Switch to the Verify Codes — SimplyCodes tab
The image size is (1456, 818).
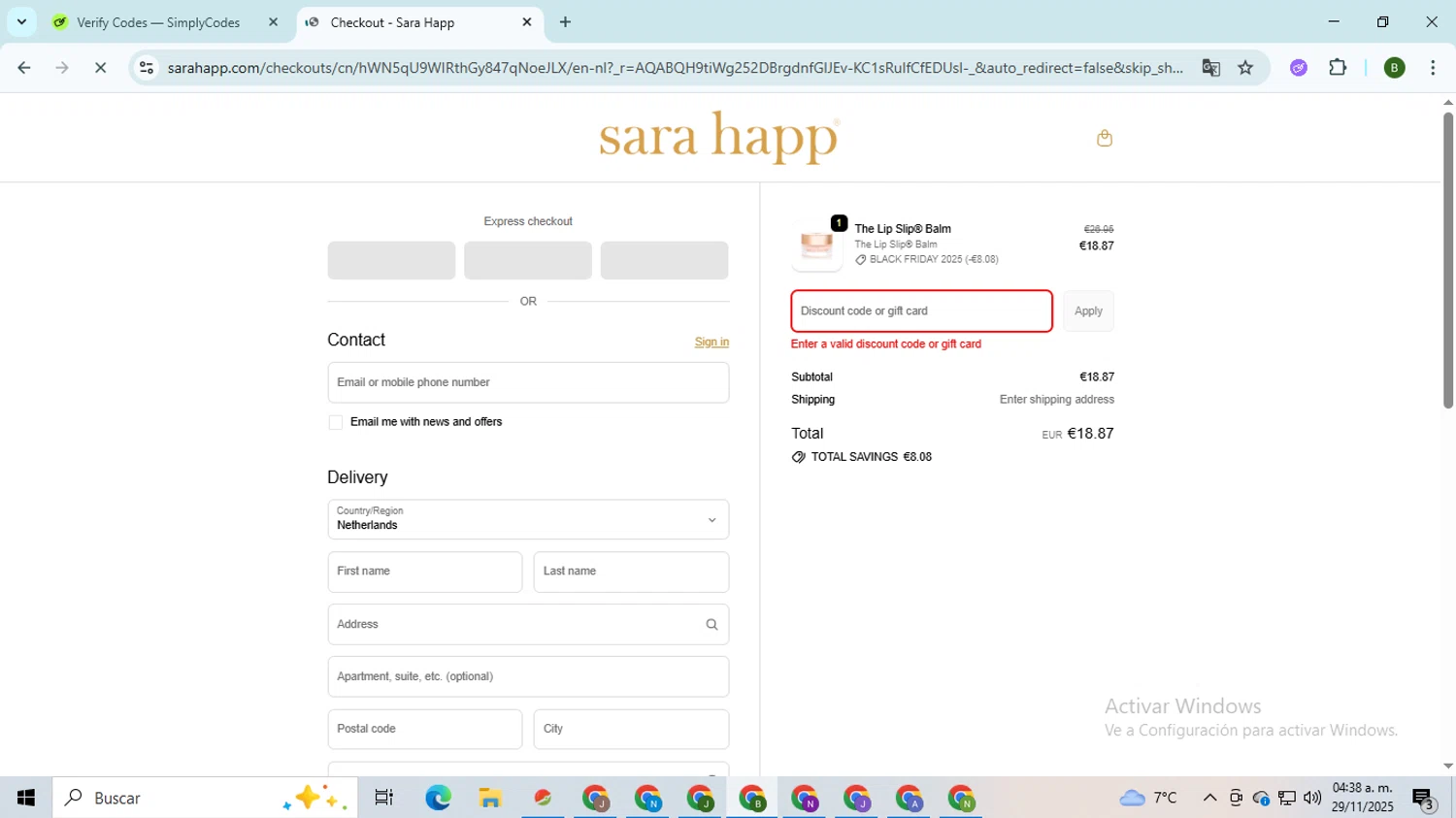pos(158,22)
